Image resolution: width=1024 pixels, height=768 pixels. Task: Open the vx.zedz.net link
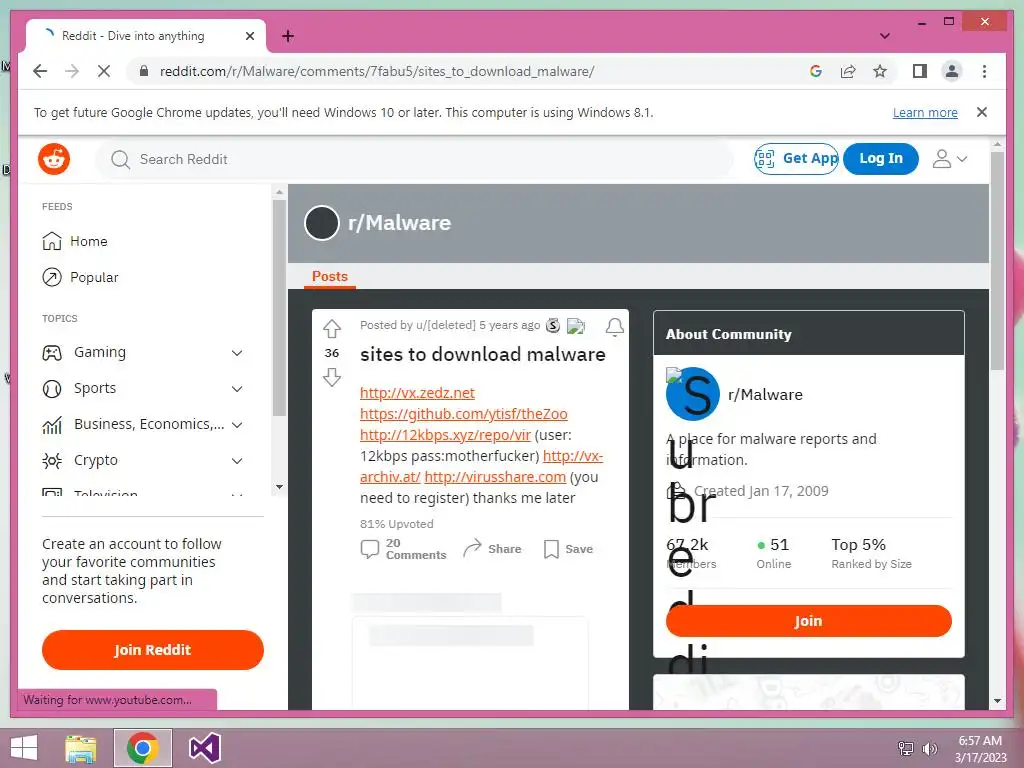click(x=417, y=393)
